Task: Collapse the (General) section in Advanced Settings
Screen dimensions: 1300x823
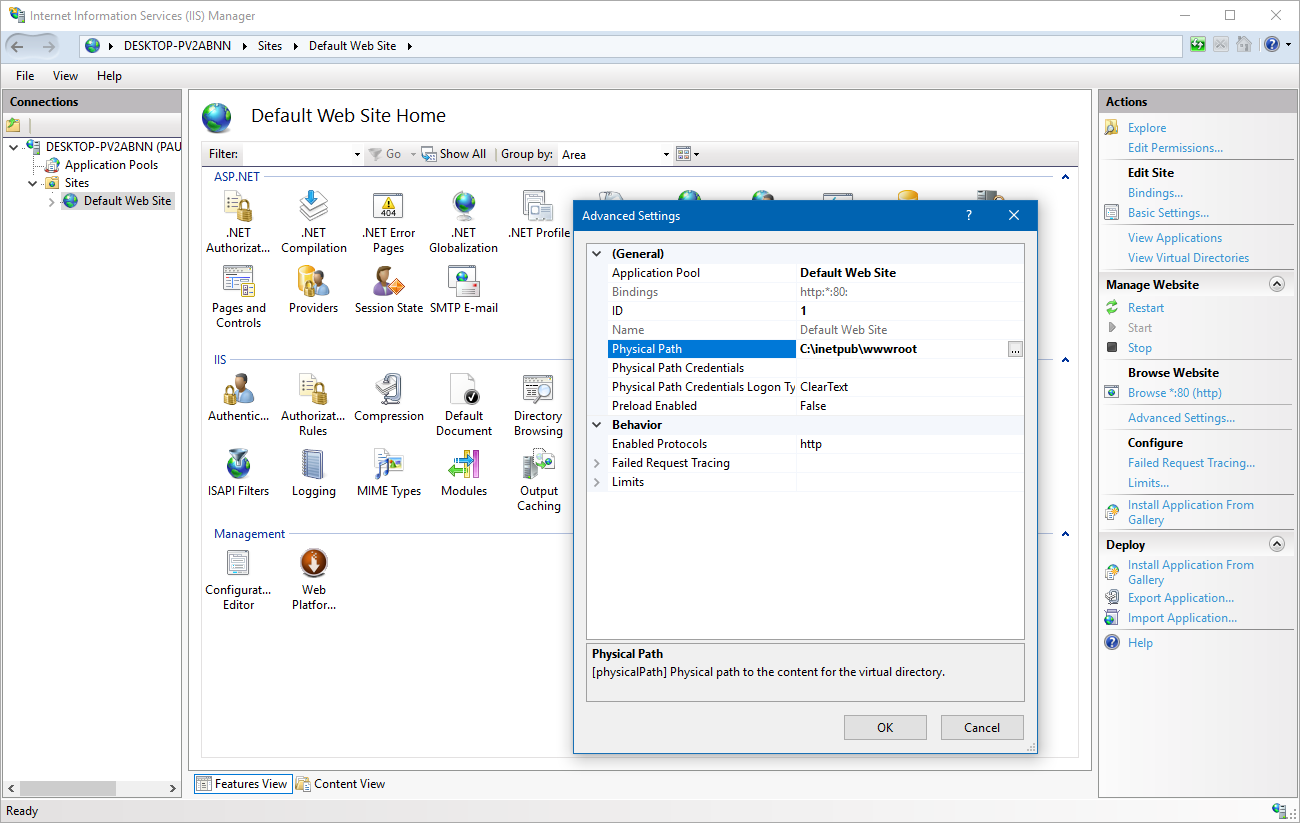Action: pos(596,253)
